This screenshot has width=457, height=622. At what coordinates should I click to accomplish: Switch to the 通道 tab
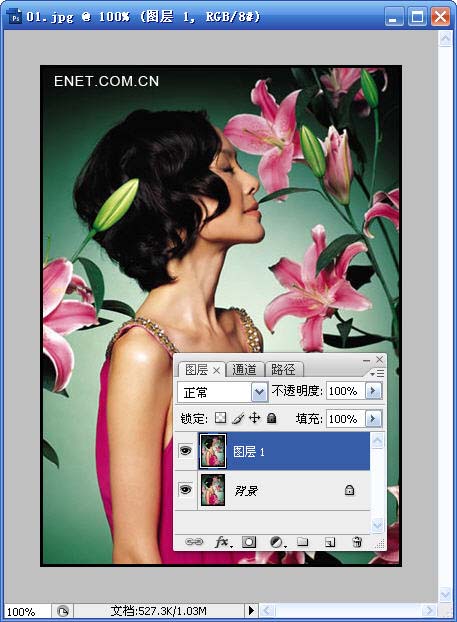tap(244, 370)
